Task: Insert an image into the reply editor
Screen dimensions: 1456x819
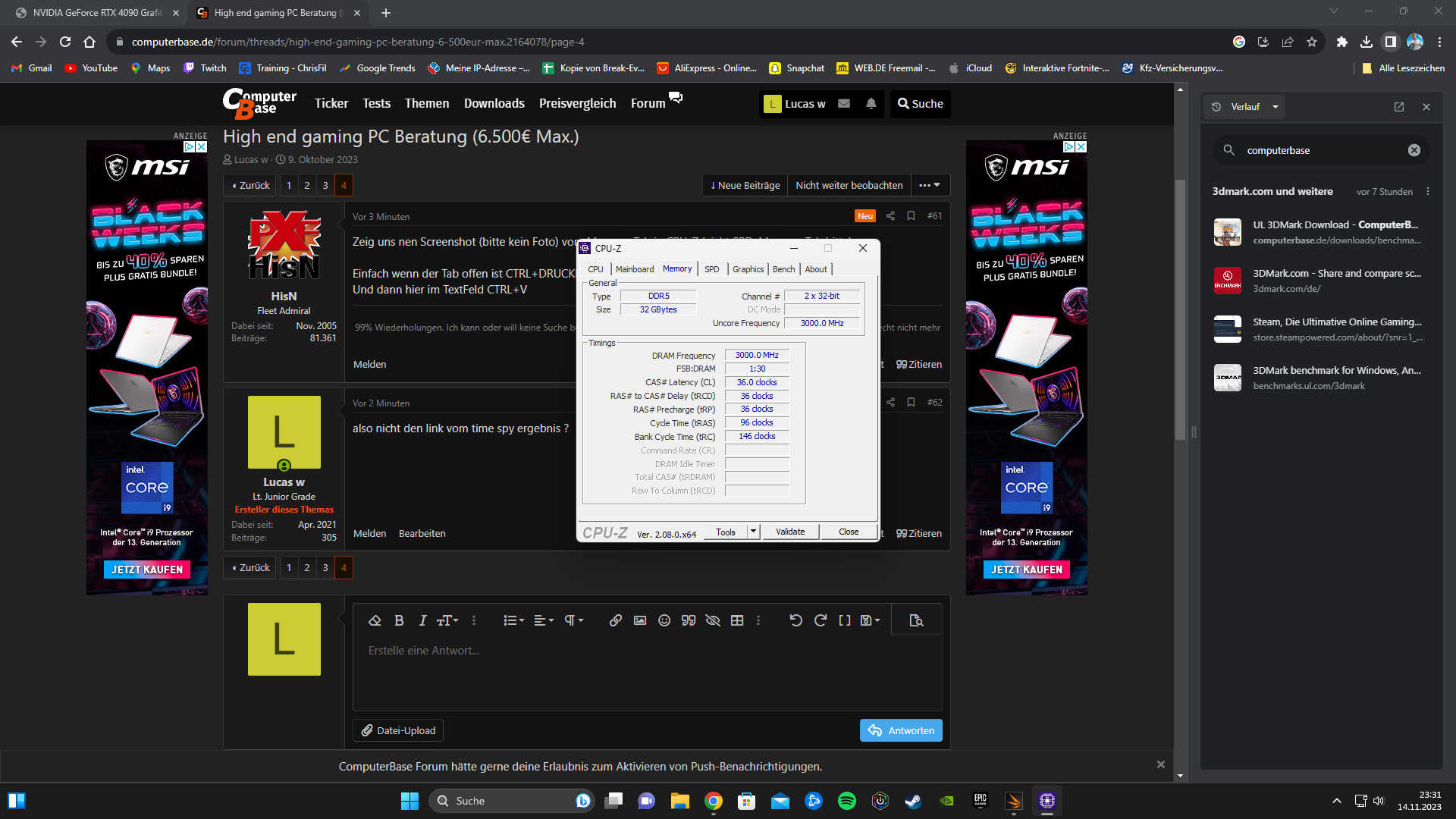Action: point(639,620)
